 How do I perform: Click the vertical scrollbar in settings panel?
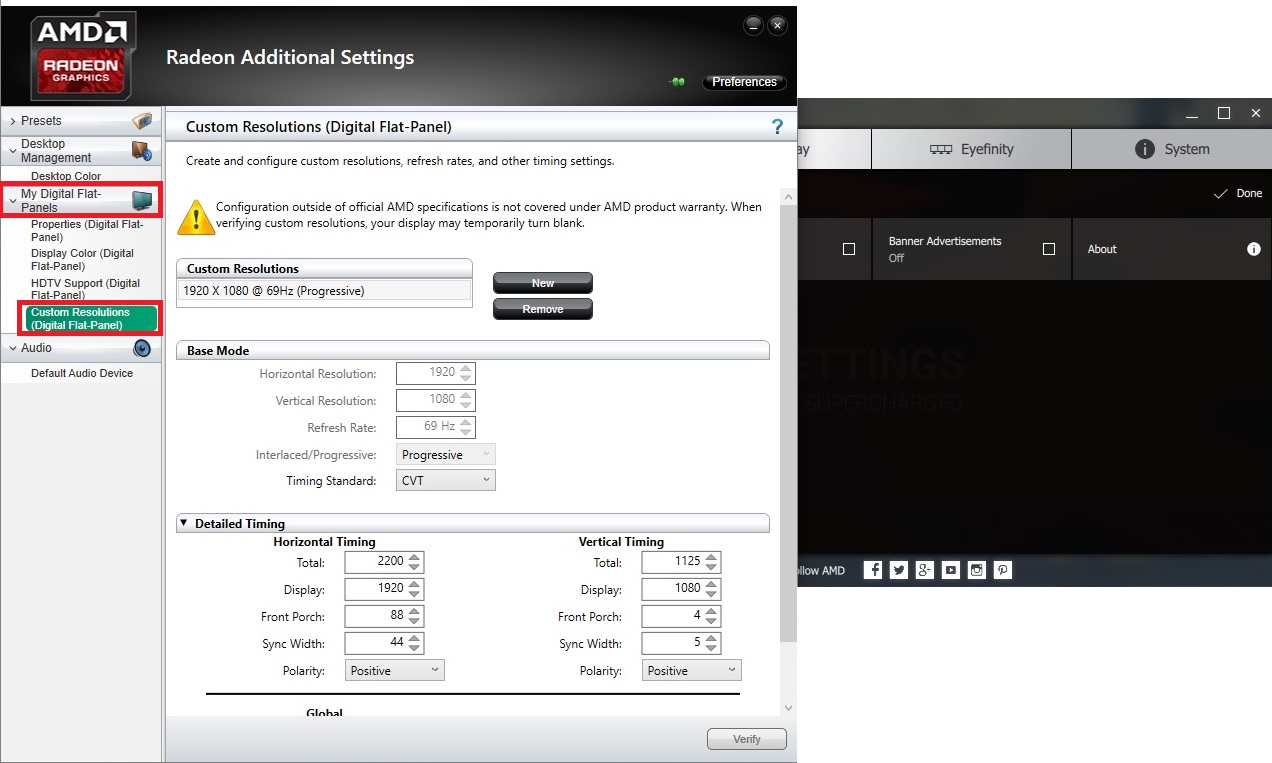[x=788, y=420]
